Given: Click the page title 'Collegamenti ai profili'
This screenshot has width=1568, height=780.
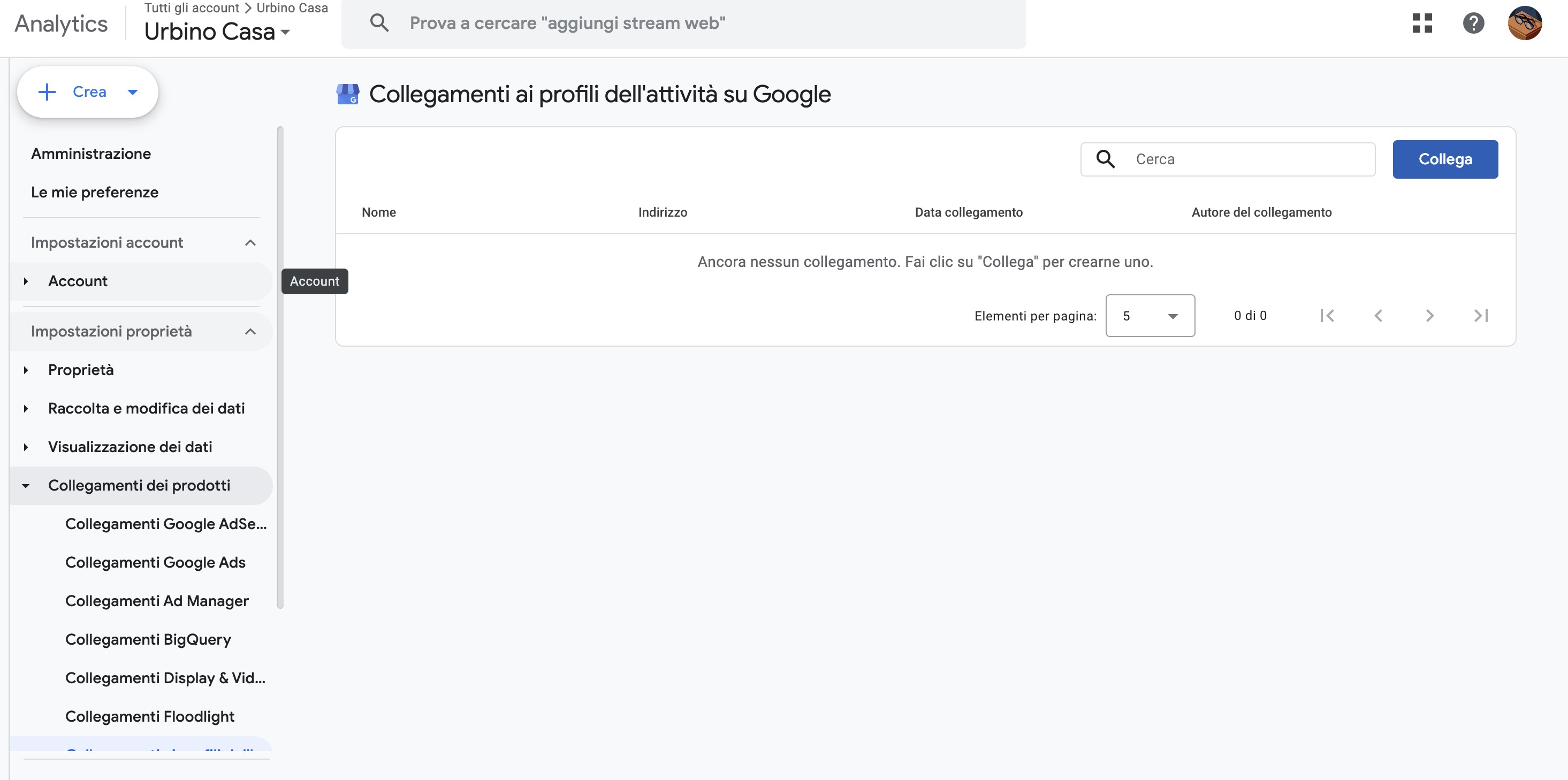Looking at the screenshot, I should pyautogui.click(x=599, y=94).
